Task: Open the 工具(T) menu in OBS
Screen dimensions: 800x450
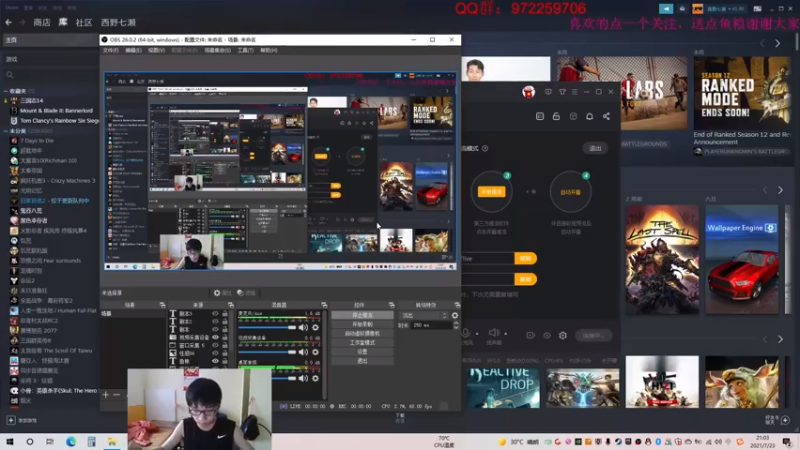Action: (245, 51)
